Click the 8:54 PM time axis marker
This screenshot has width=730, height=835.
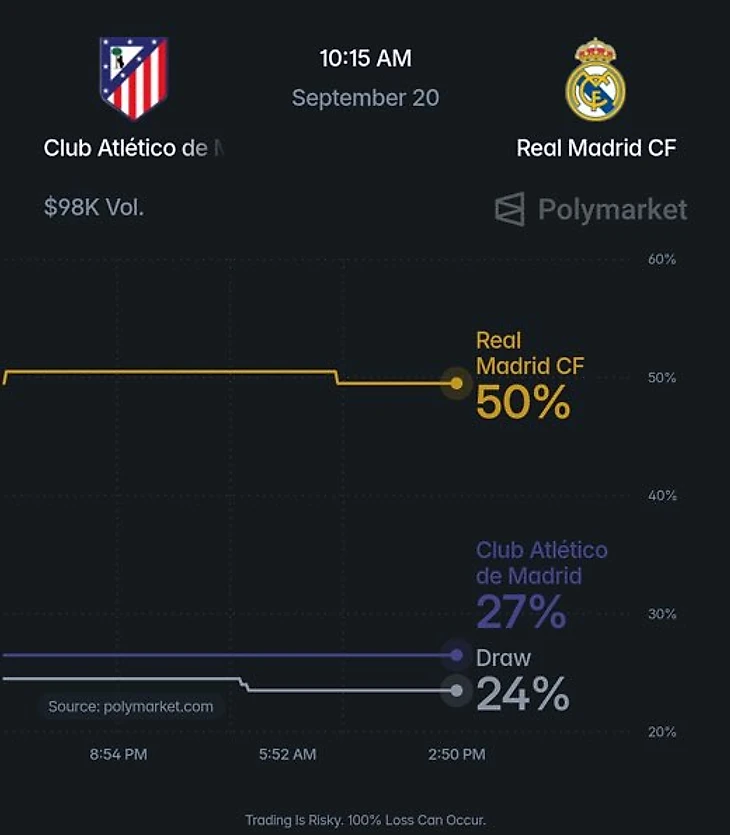pyautogui.click(x=118, y=754)
